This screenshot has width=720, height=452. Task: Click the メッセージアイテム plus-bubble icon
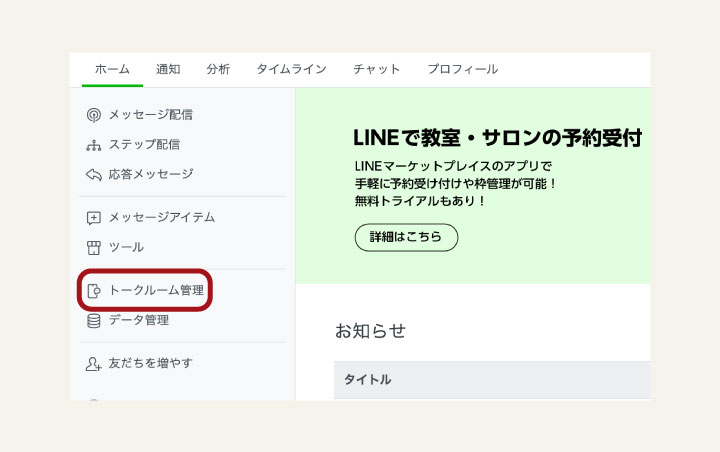pos(94,218)
